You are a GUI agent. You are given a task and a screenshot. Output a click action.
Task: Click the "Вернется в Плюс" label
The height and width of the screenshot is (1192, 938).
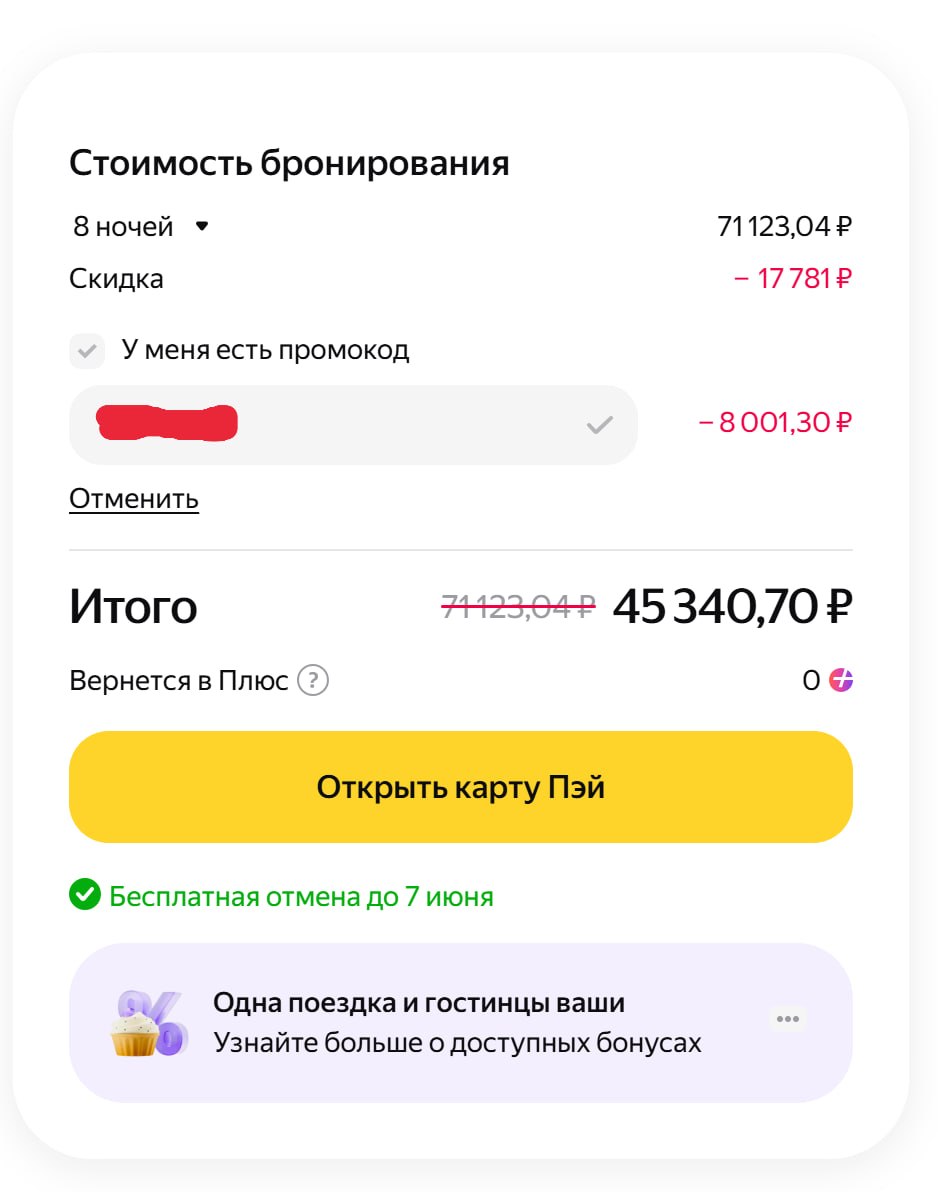(178, 681)
